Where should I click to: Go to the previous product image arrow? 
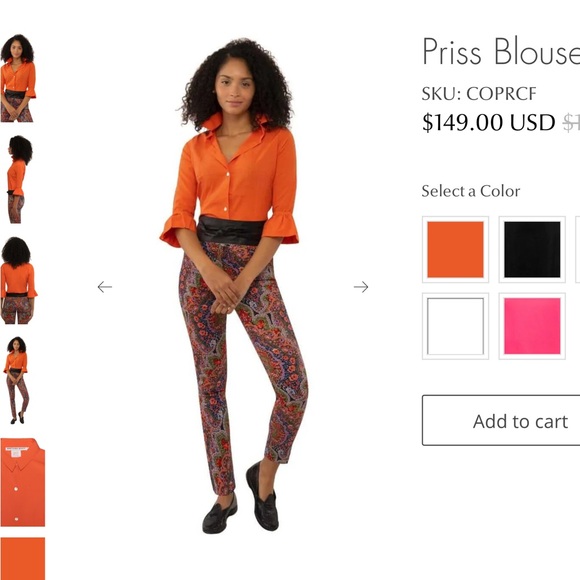[105, 287]
